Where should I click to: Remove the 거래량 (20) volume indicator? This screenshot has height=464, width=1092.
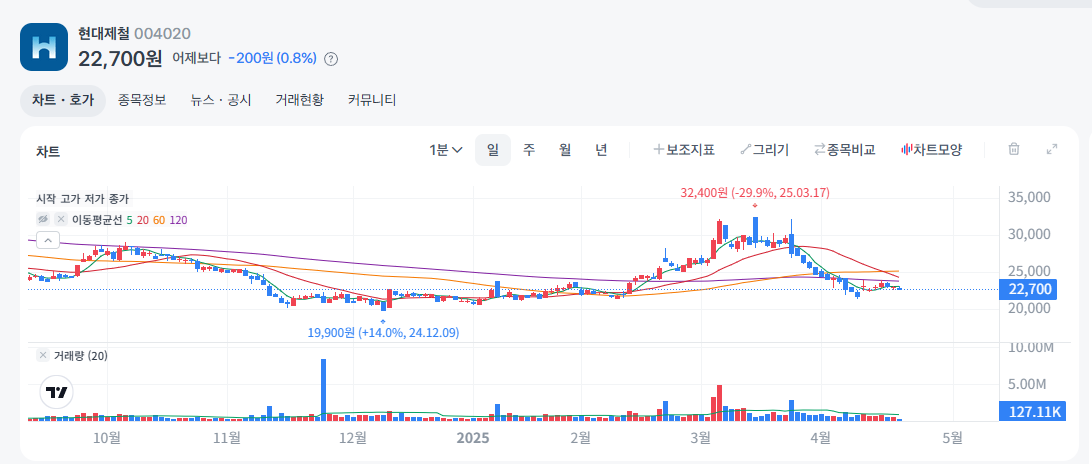pyautogui.click(x=43, y=355)
